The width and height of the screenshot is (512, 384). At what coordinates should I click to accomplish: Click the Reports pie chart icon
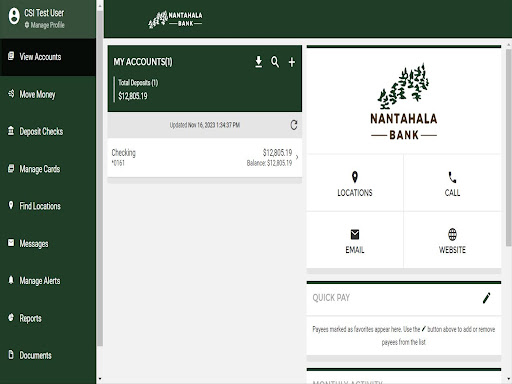(x=11, y=317)
